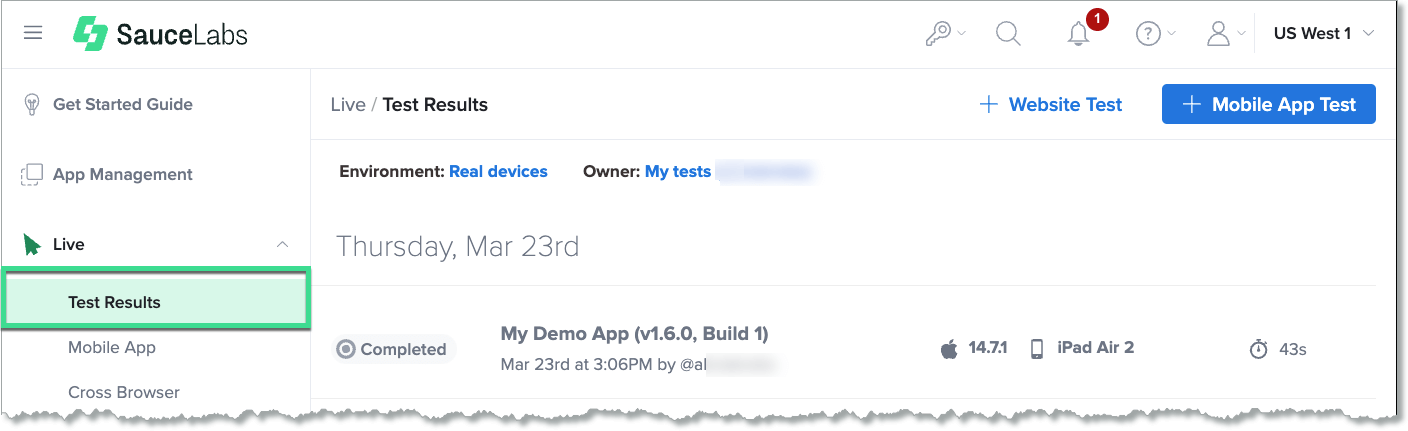
Task: Open Cross Browser in the sidebar
Action: click(x=124, y=392)
